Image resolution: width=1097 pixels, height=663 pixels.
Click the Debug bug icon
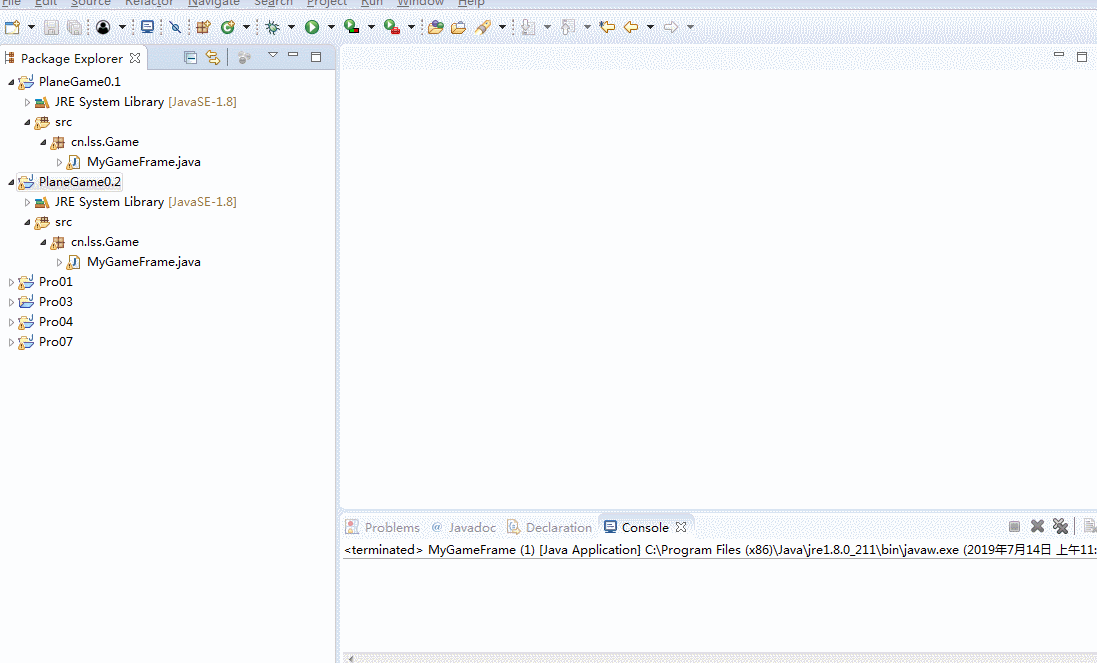tap(273, 27)
